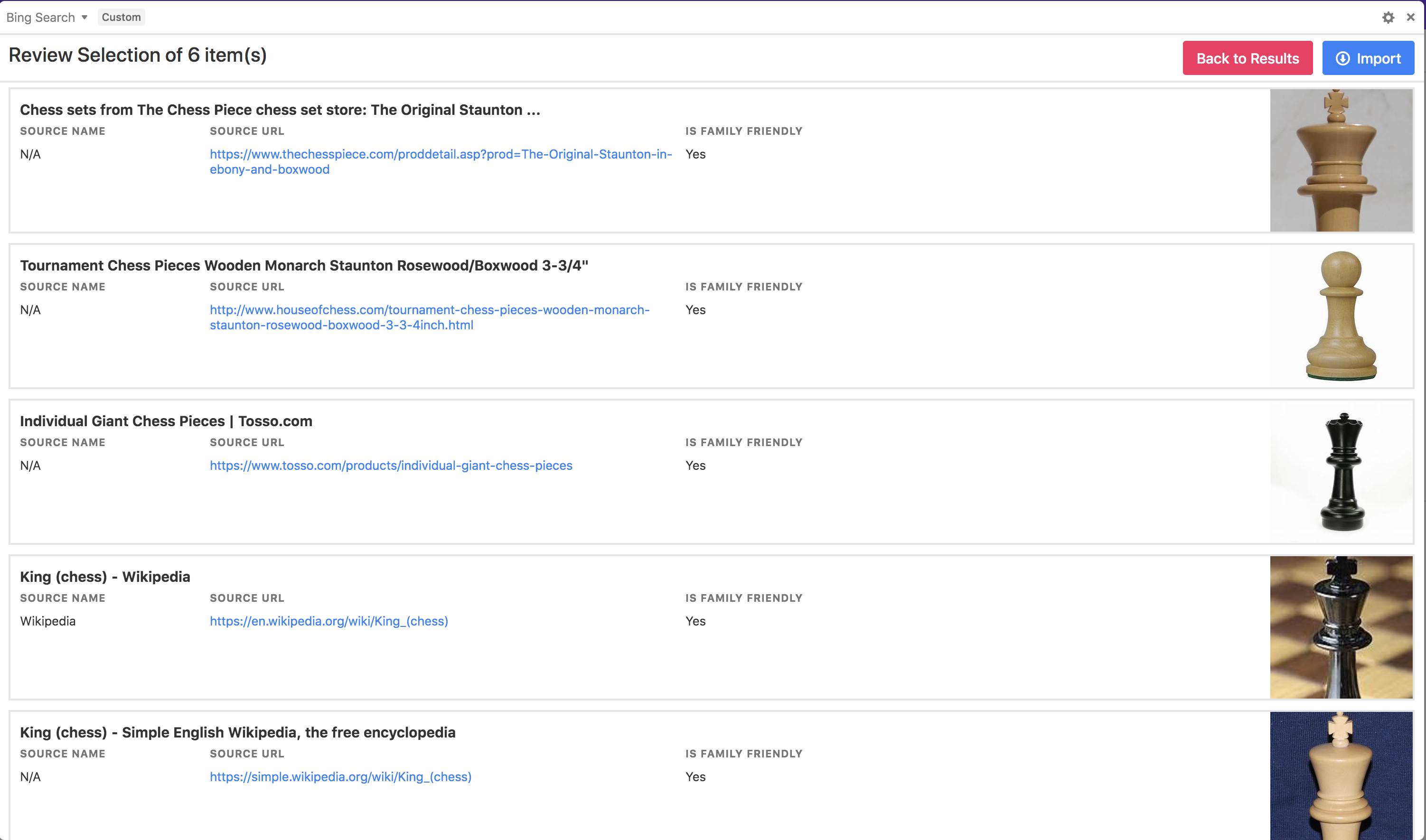
Task: Select the Individual Giant Chess Pieces title
Action: (166, 421)
